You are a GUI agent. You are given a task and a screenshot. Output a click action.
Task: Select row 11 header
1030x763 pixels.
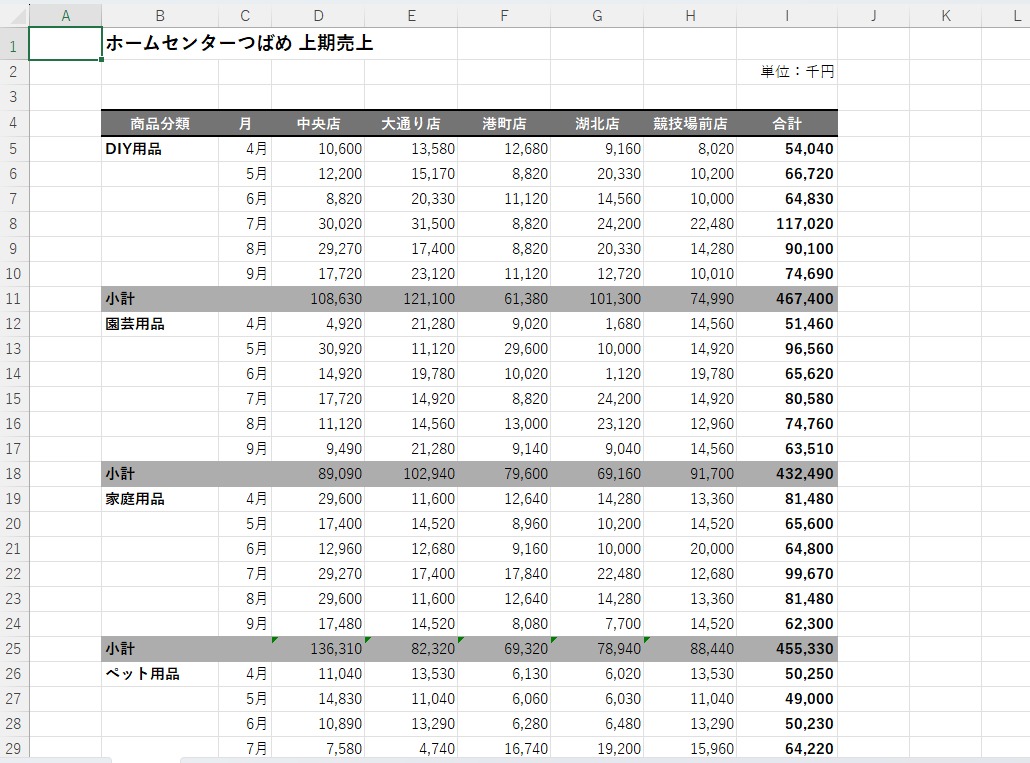14,299
